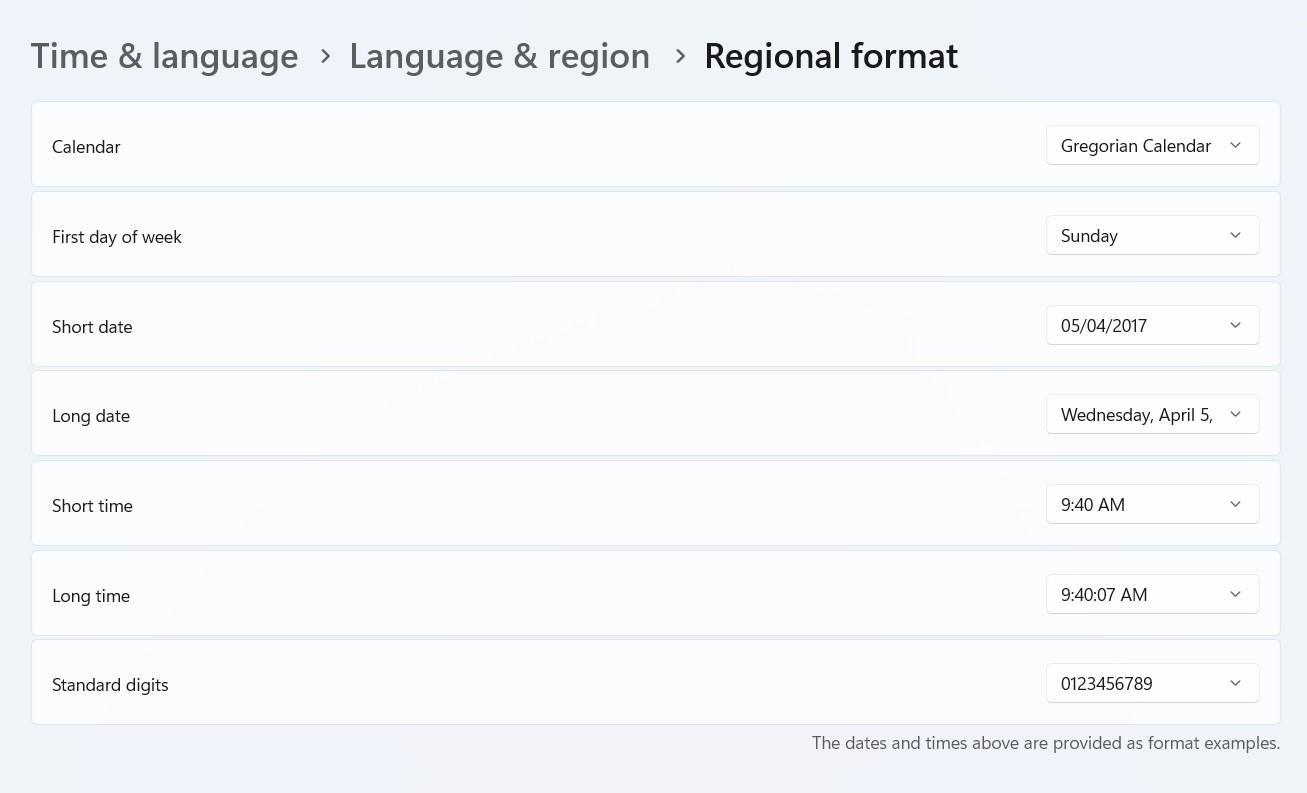The image size is (1307, 793).
Task: Click the Short date row label
Action: coord(92,327)
